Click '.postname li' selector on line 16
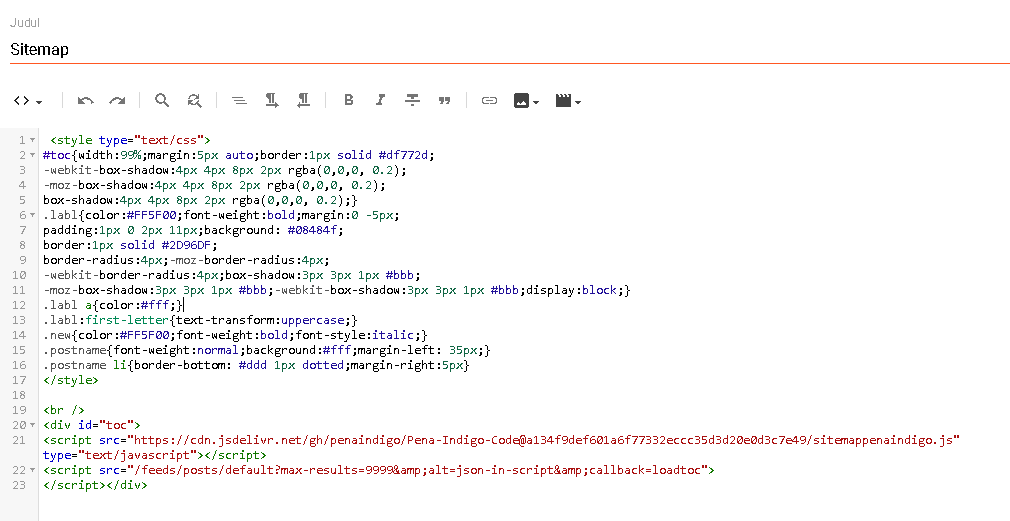The width and height of the screenshot is (1010, 521). (85, 365)
